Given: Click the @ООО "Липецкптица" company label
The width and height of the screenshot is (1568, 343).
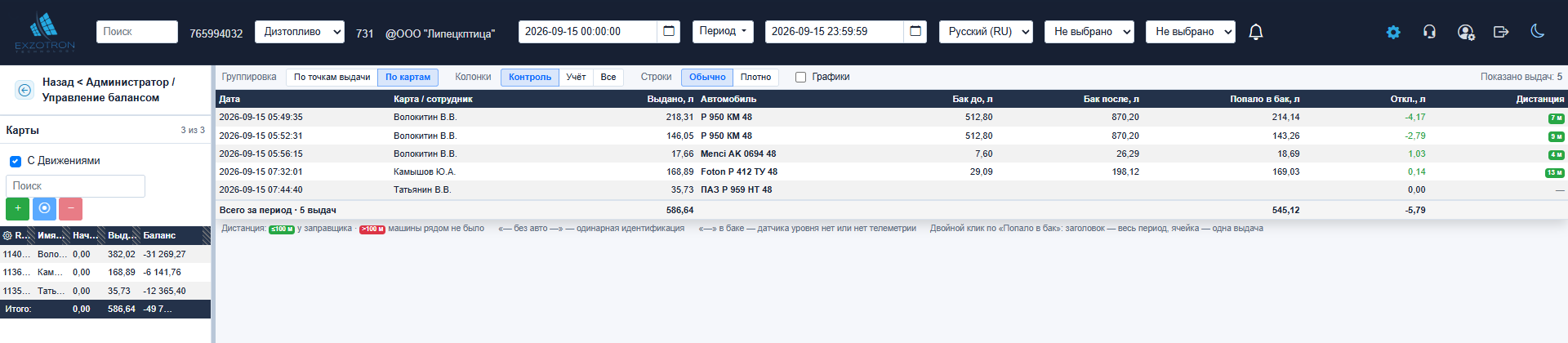Looking at the screenshot, I should 440,33.
